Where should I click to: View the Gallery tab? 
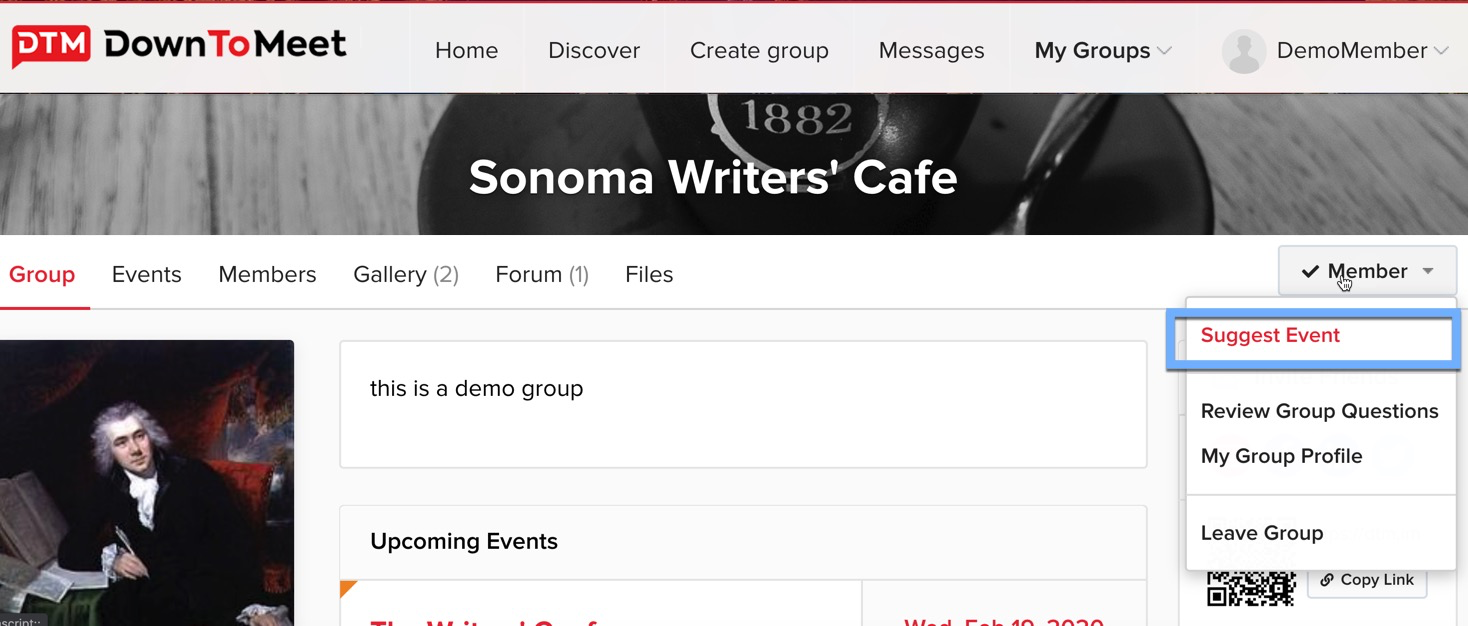click(x=405, y=275)
